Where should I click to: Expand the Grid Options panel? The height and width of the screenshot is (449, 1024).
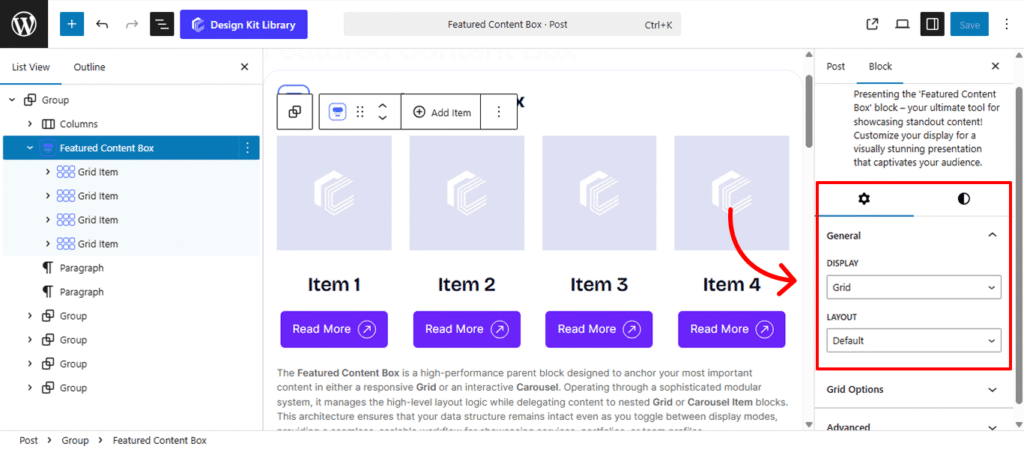(x=913, y=389)
